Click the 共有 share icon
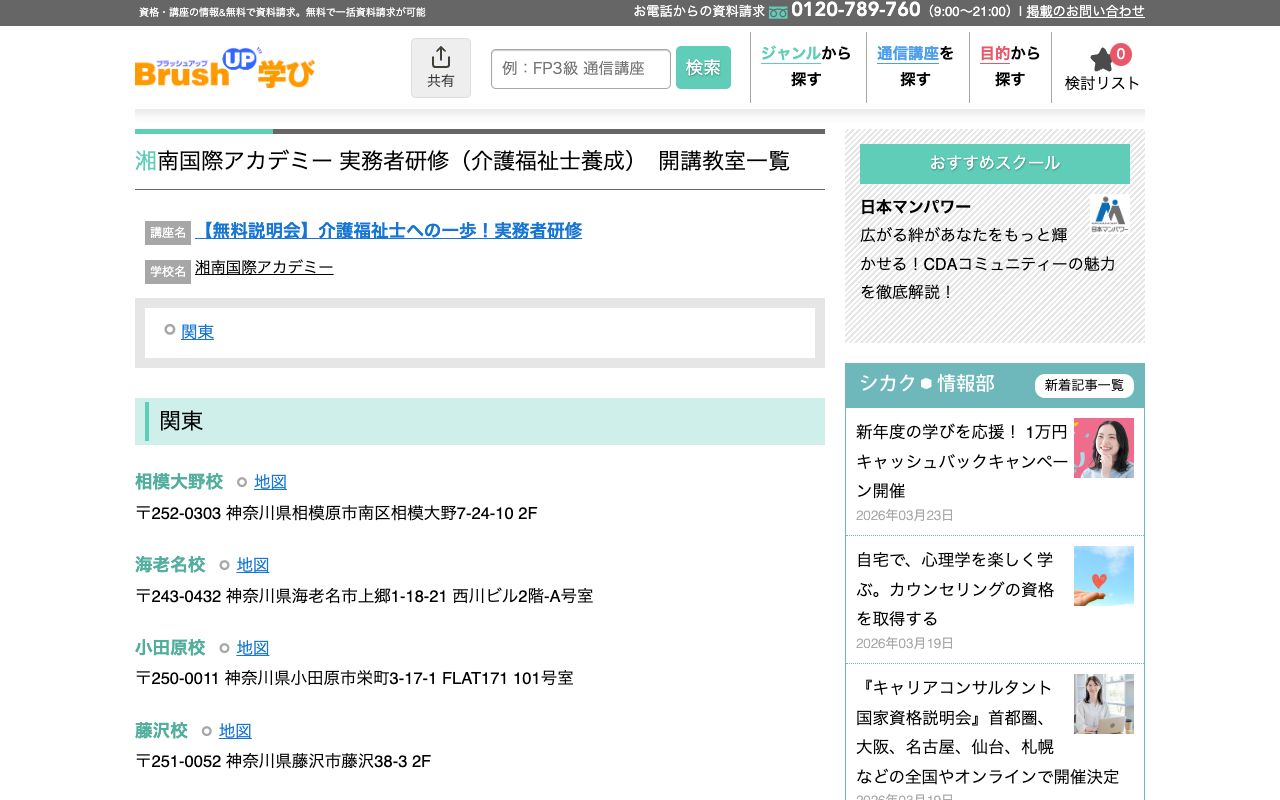 point(440,58)
